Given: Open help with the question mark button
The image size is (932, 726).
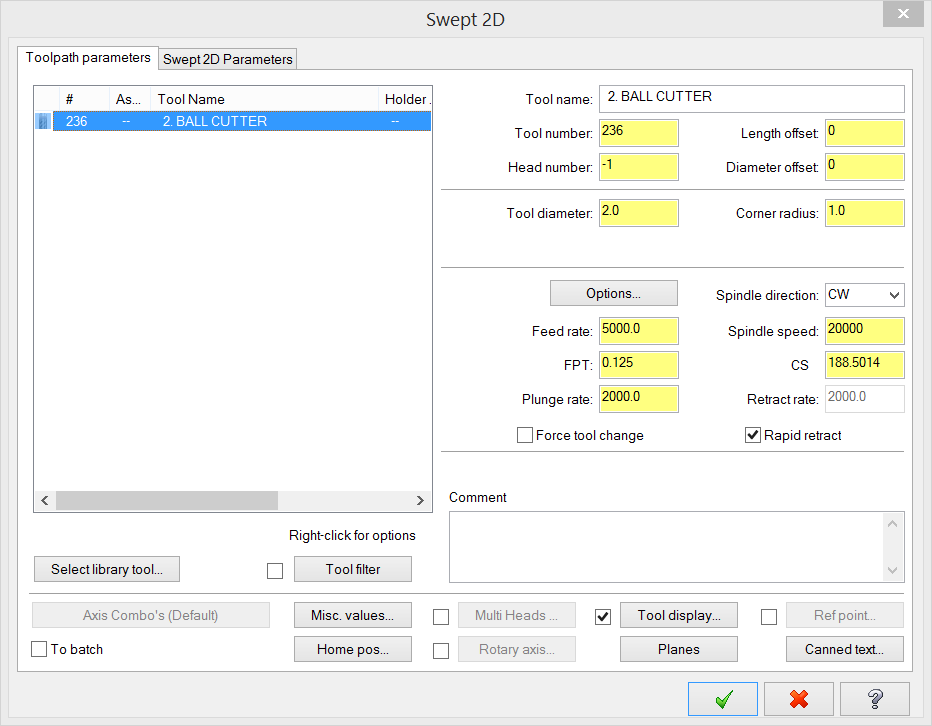Looking at the screenshot, I should pyautogui.click(x=874, y=699).
